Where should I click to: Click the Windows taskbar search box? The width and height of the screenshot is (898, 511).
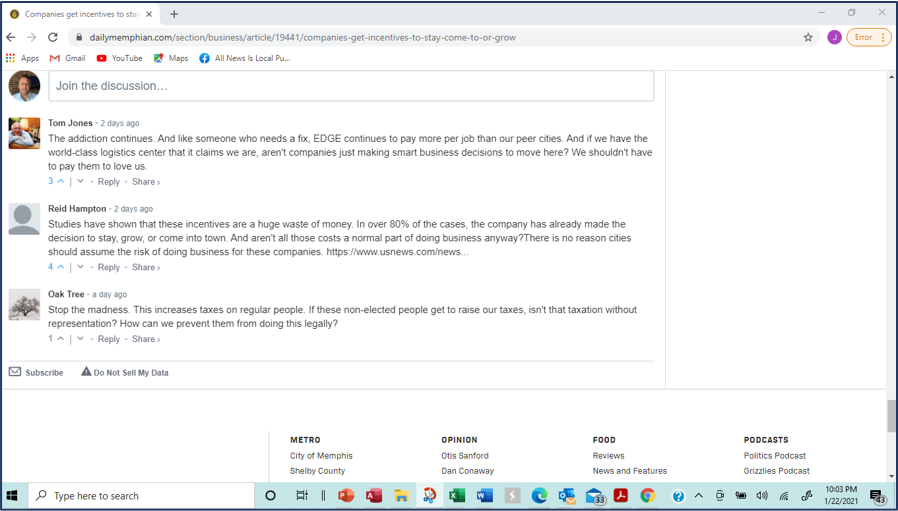coord(141,496)
